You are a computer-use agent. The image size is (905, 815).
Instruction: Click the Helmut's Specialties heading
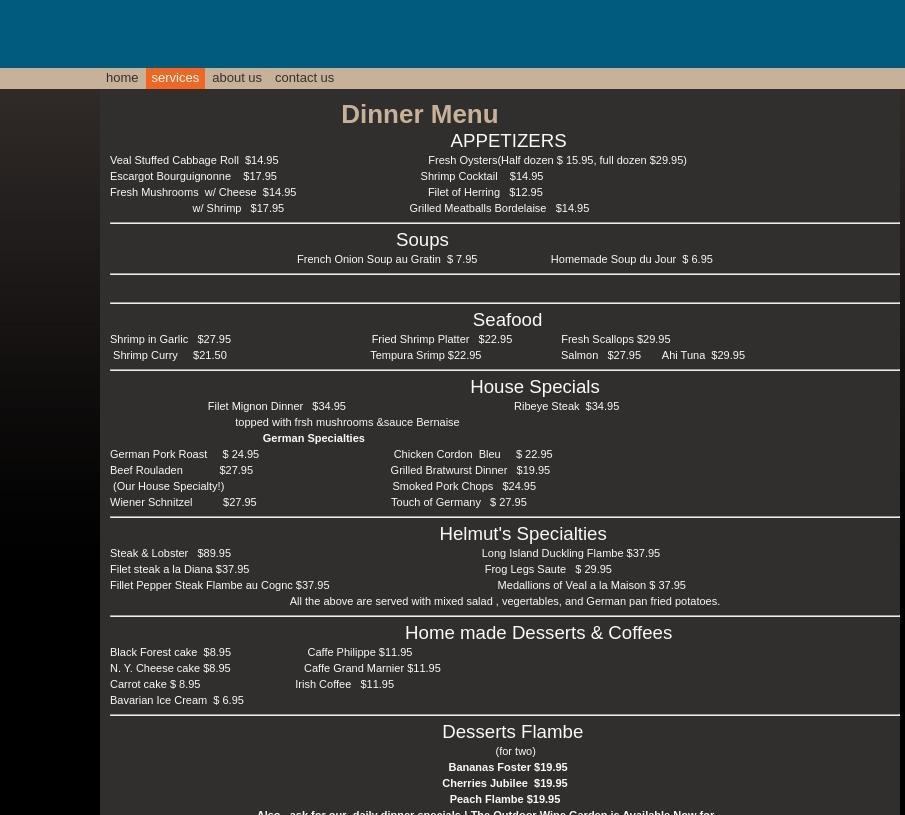pyautogui.click(x=522, y=534)
